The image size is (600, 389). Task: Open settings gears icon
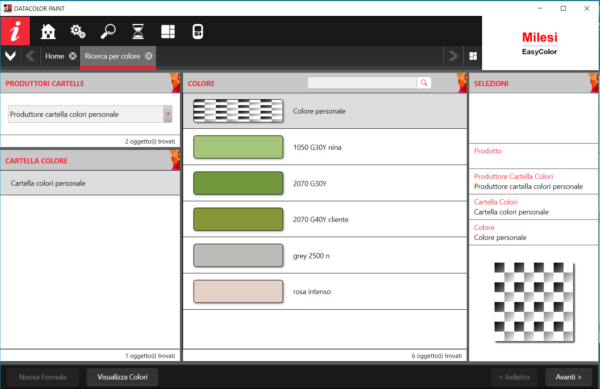pos(78,31)
